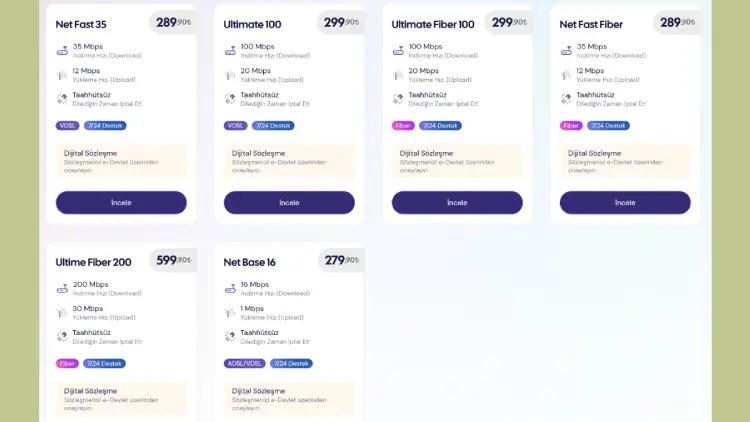Click the Dijital Sözleşme notice in Net Base 16
The height and width of the screenshot is (422, 750).
pyautogui.click(x=289, y=398)
